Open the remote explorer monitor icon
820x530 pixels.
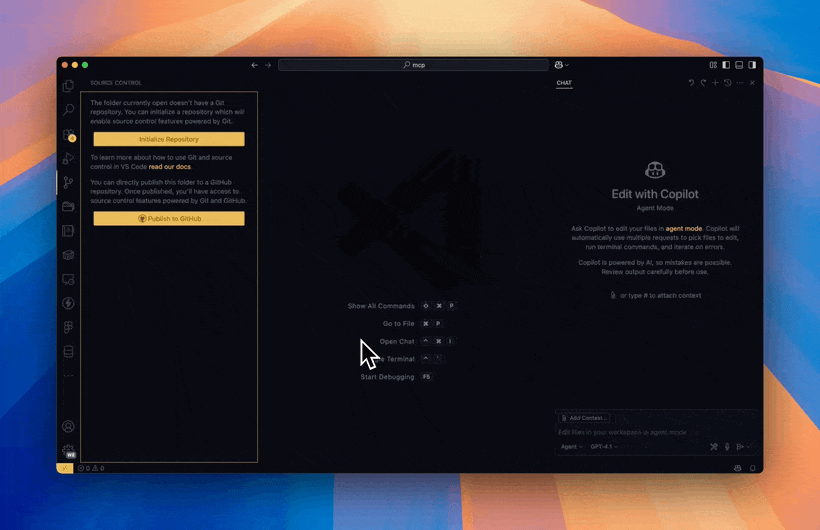68,279
